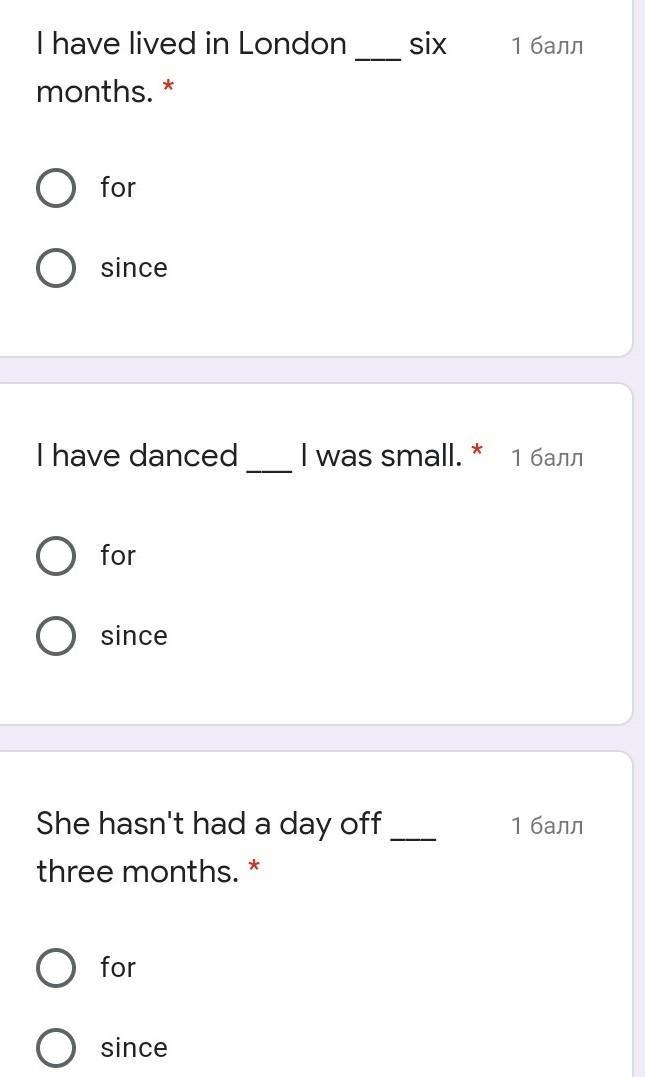Click the "I have danced" question text

coord(137,457)
